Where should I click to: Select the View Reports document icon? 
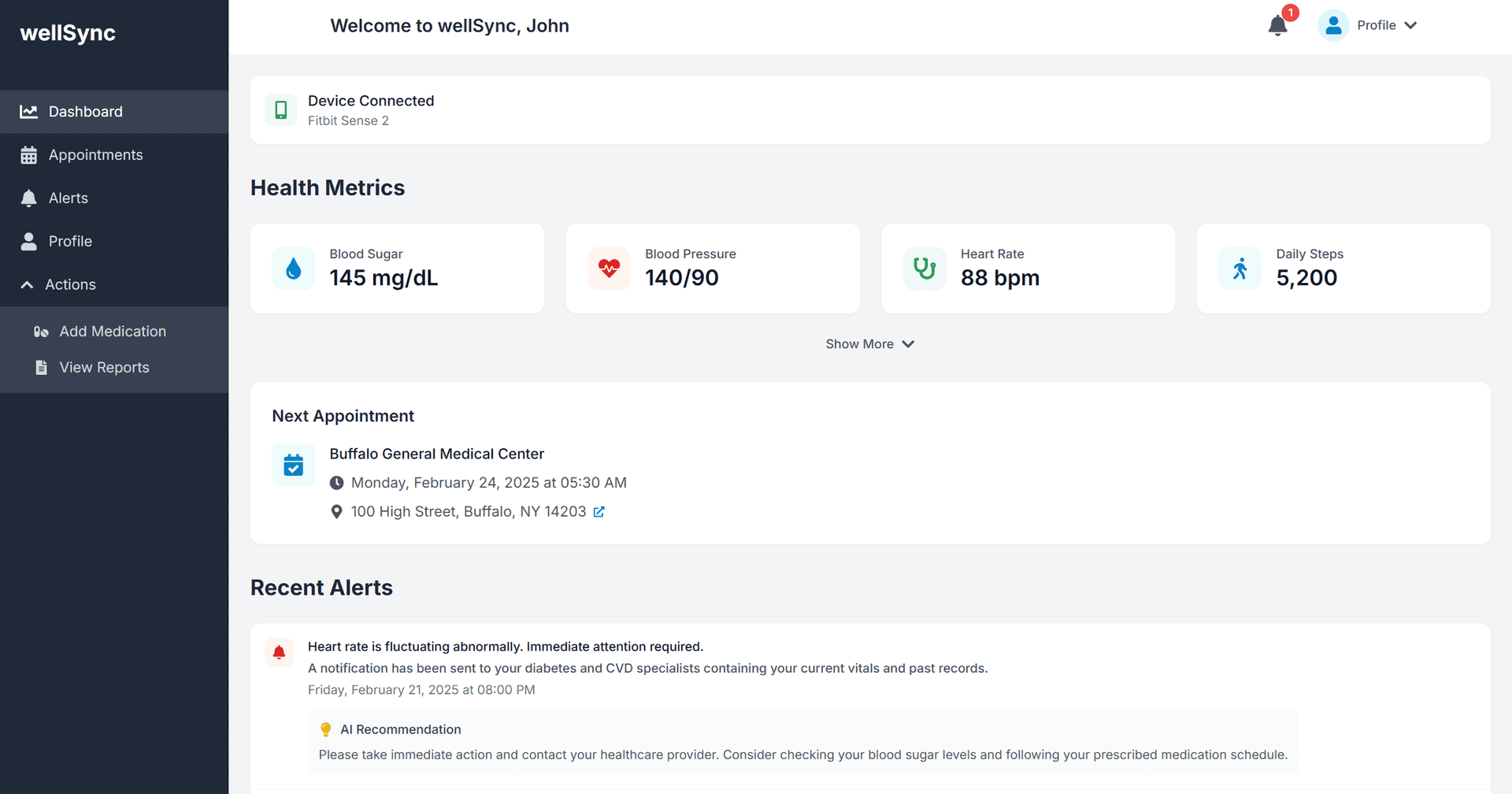(x=41, y=367)
